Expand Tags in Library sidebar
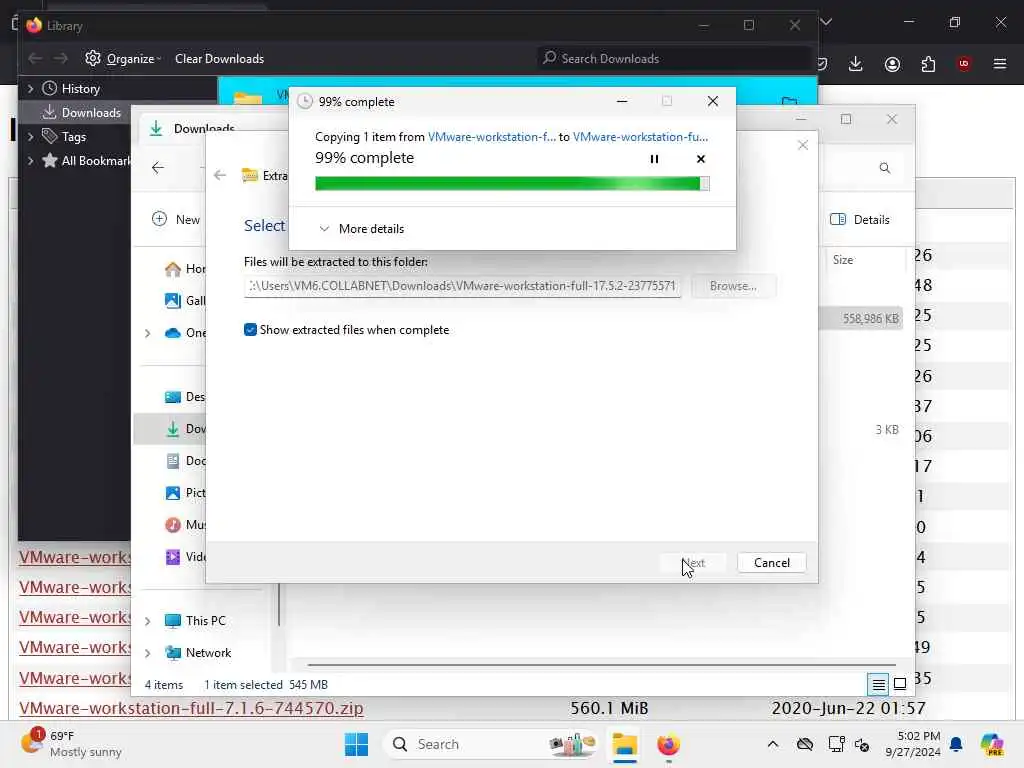Image resolution: width=1024 pixels, height=768 pixels. pyautogui.click(x=30, y=136)
